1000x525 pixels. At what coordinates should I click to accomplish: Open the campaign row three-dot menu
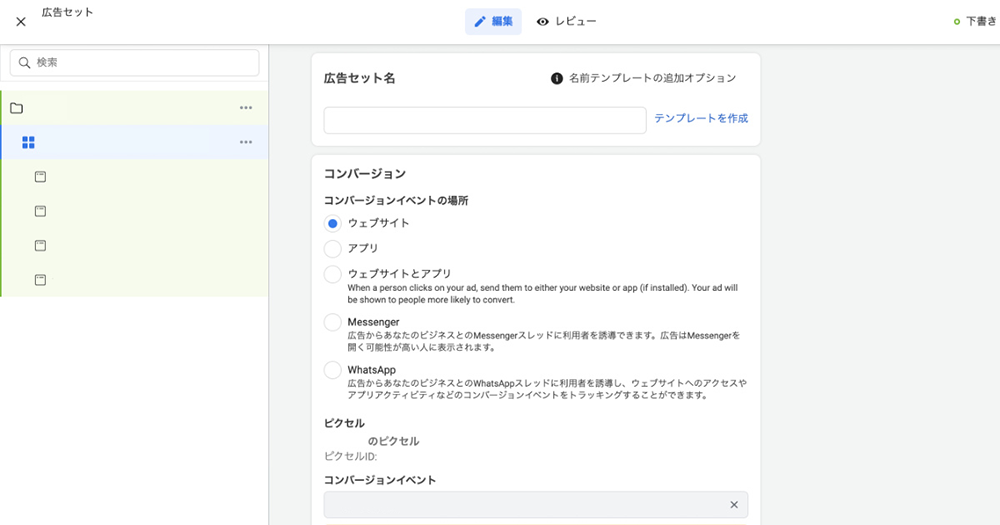click(246, 108)
